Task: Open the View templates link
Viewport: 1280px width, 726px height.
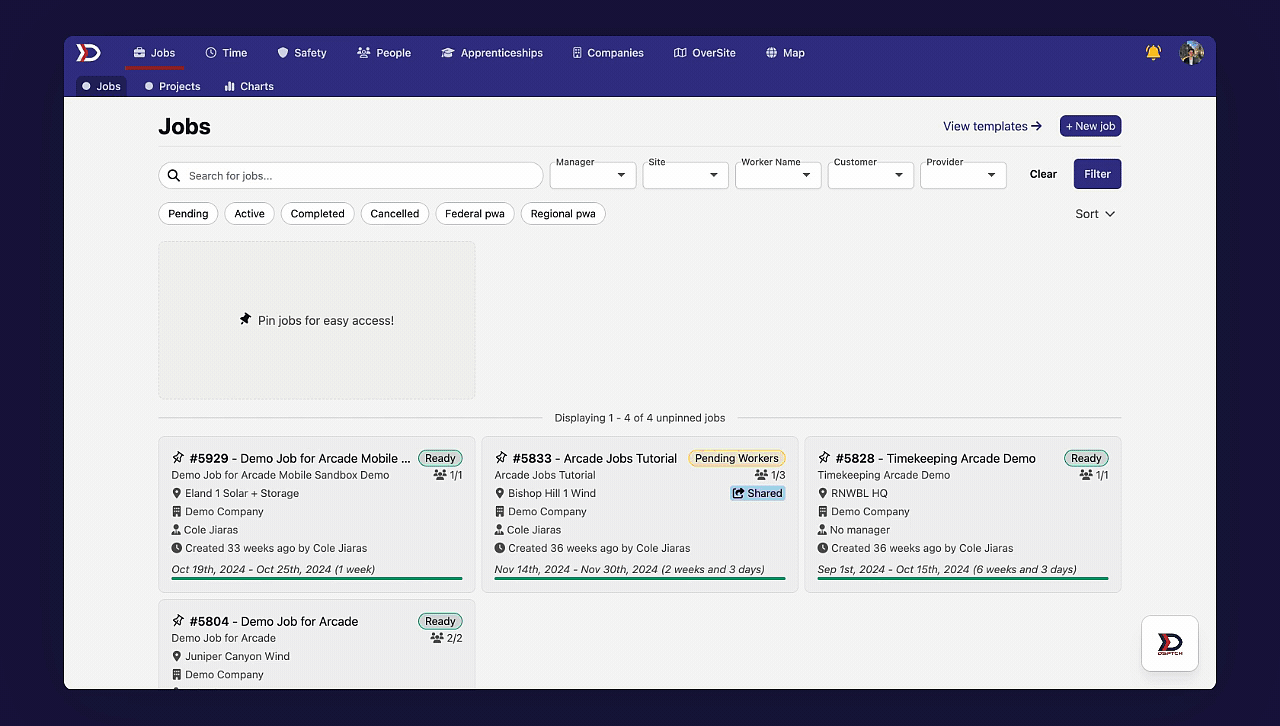Action: 992,126
